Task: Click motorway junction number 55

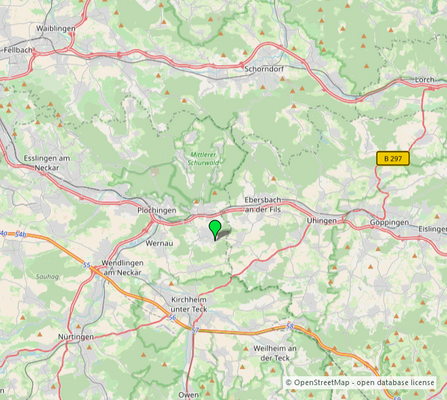Action: (x=87, y=265)
